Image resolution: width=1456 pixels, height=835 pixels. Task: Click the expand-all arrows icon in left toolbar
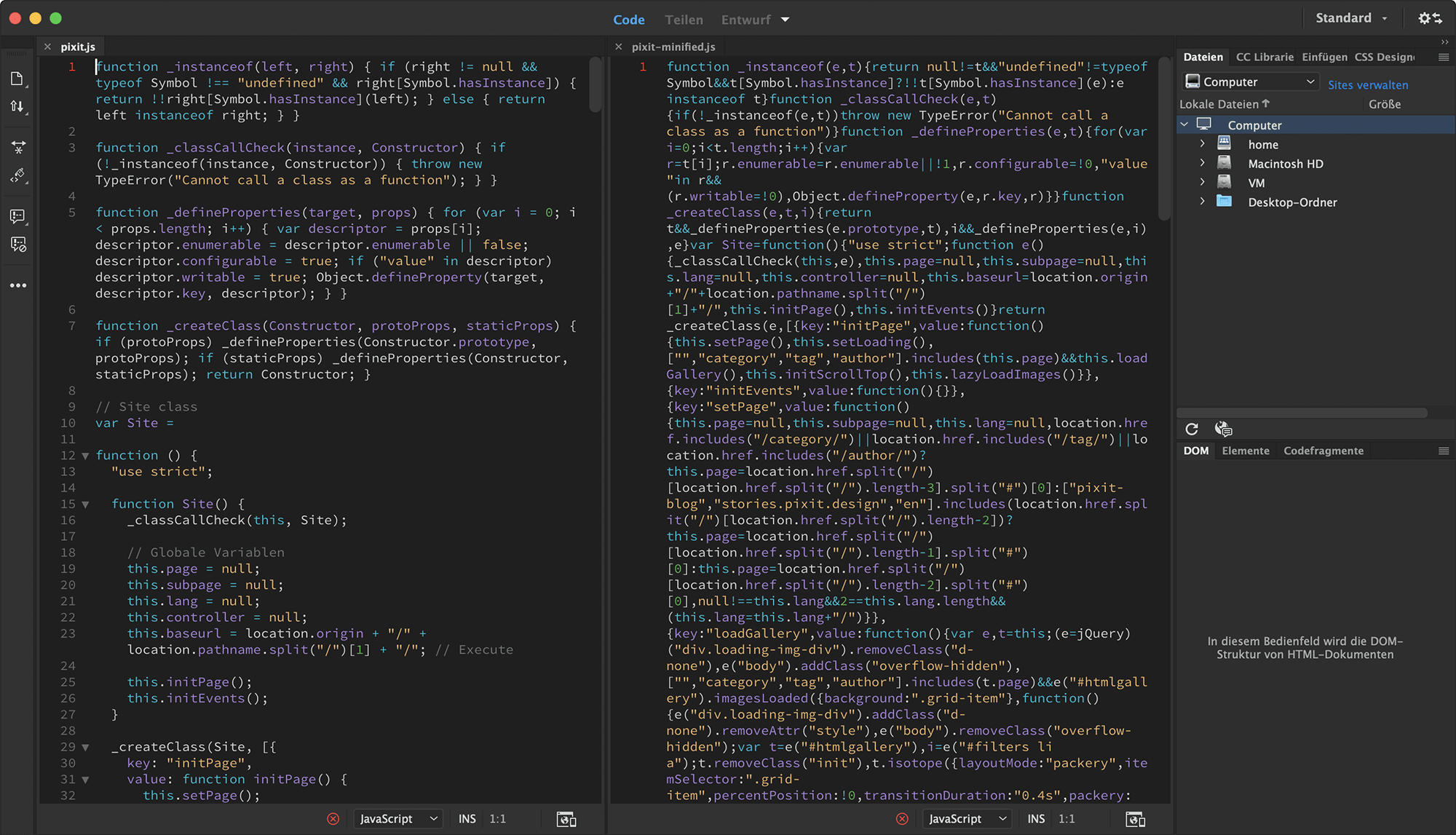pyautogui.click(x=18, y=148)
